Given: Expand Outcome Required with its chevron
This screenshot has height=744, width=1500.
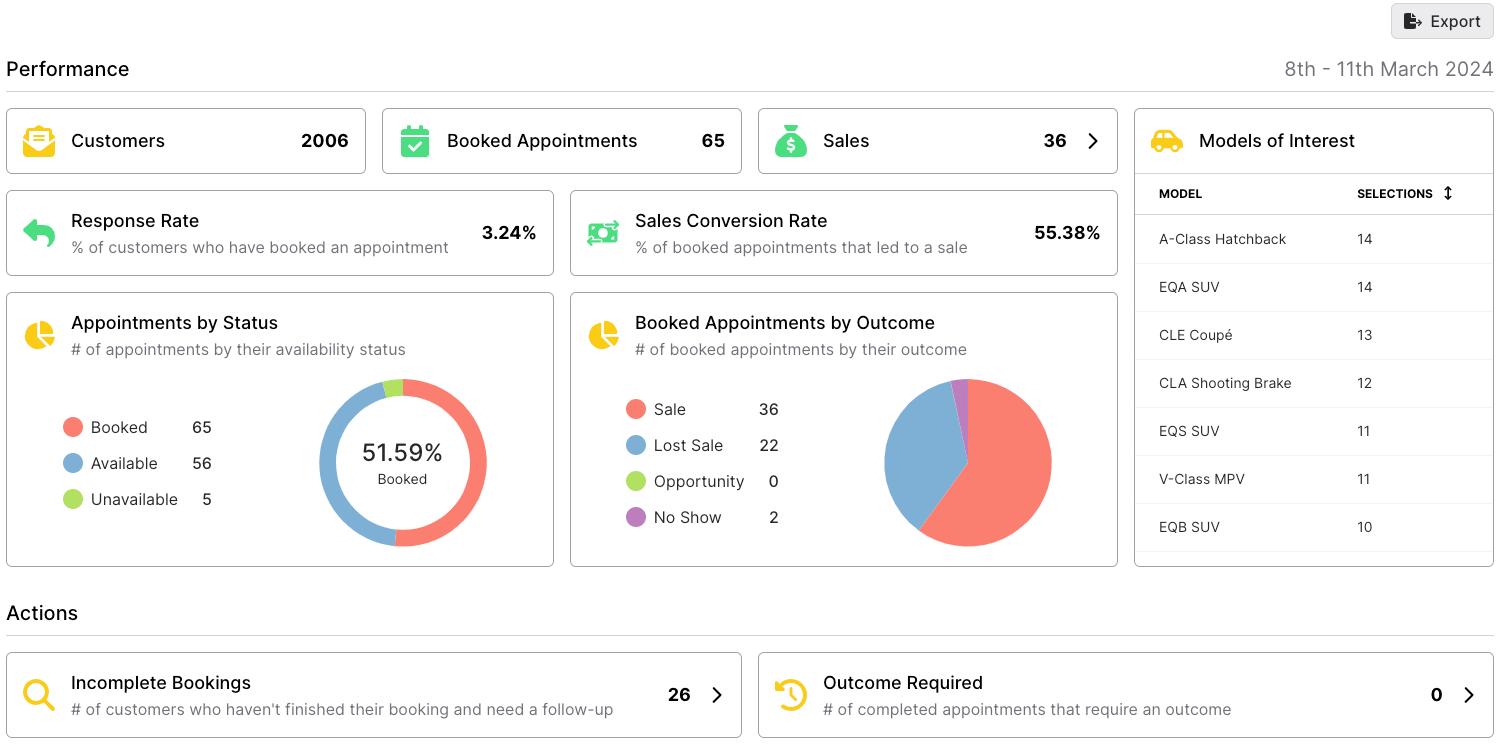Looking at the screenshot, I should (1469, 695).
